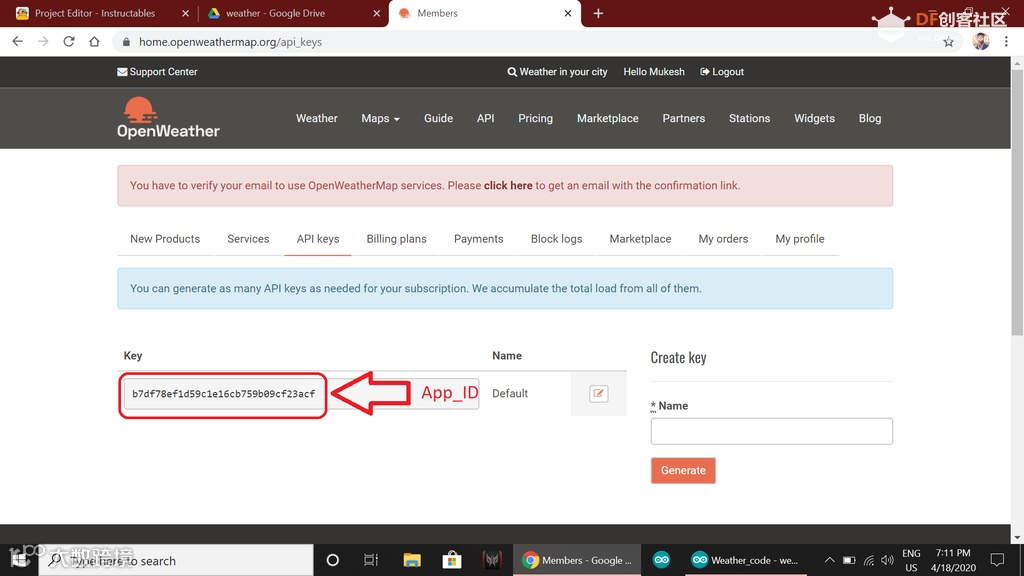
Task: Open API in the nav bar
Action: [485, 118]
